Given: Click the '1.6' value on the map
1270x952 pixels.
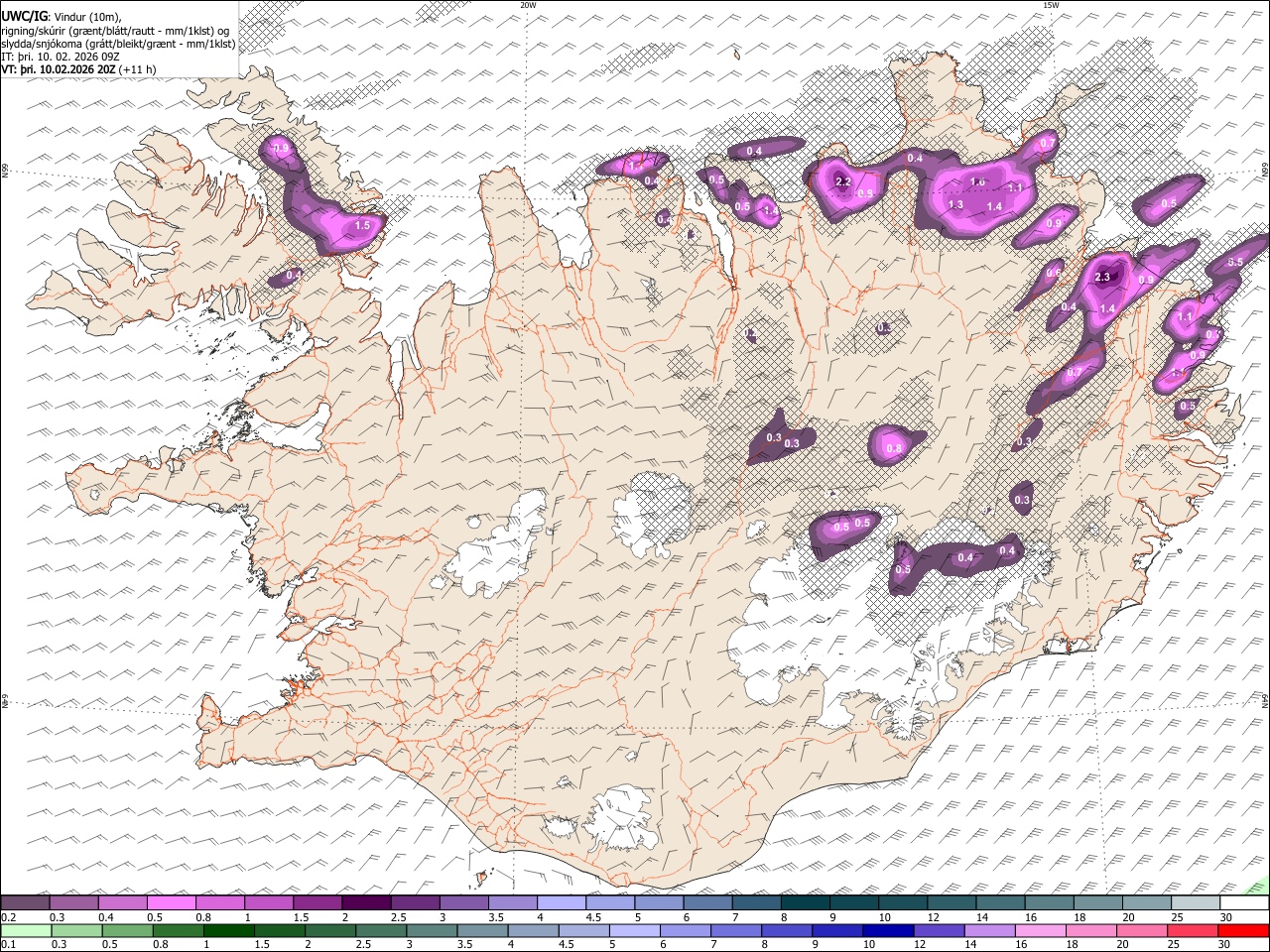Looking at the screenshot, I should tap(977, 181).
